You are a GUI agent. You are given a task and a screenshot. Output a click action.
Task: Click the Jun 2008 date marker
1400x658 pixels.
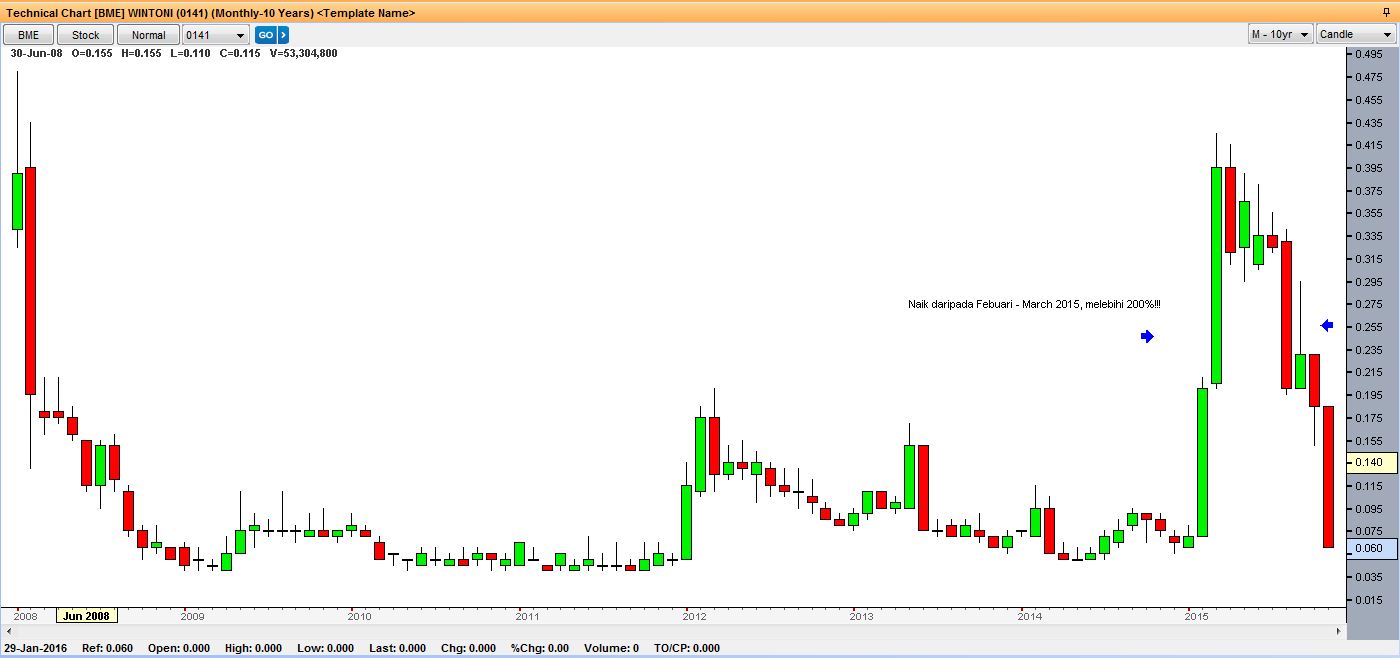tap(87, 616)
